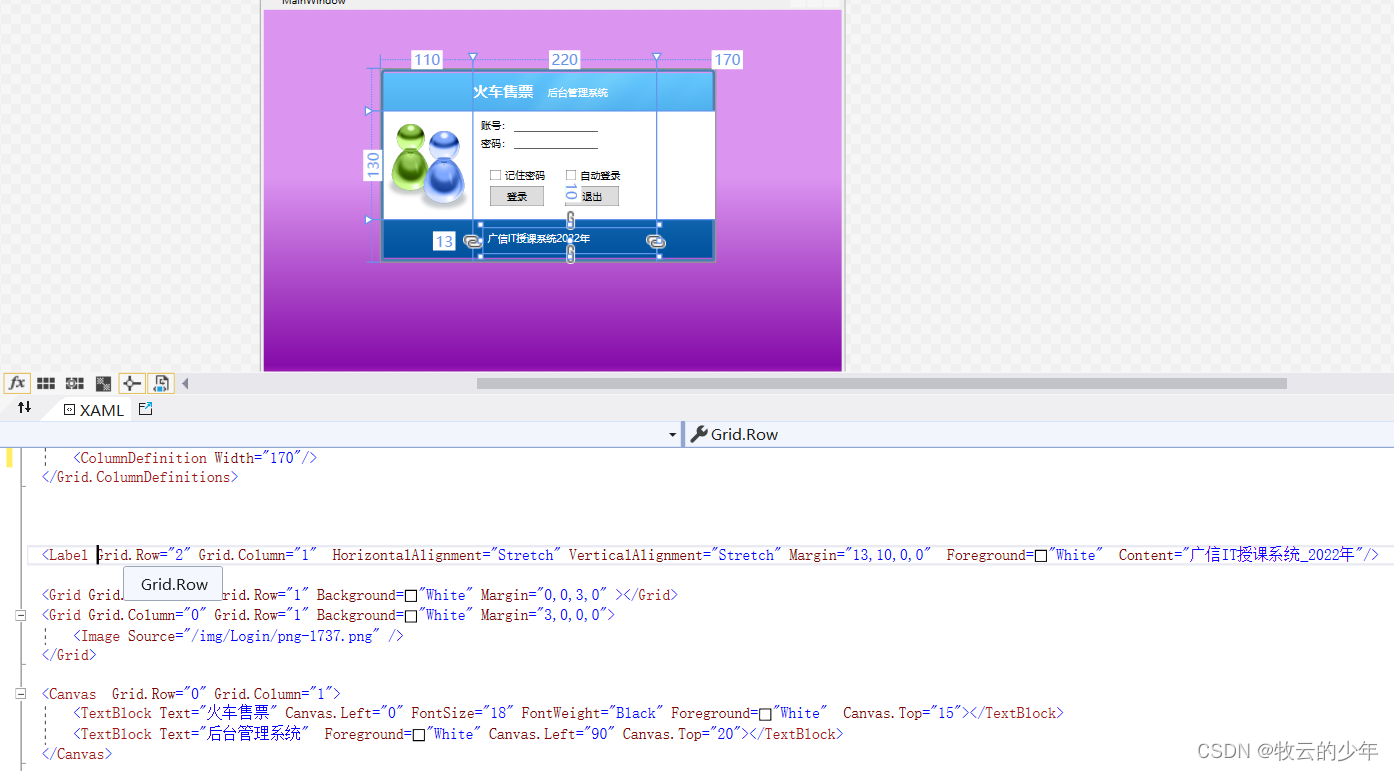The image size is (1394, 771).
Task: Click the 账号 input field
Action: click(556, 126)
